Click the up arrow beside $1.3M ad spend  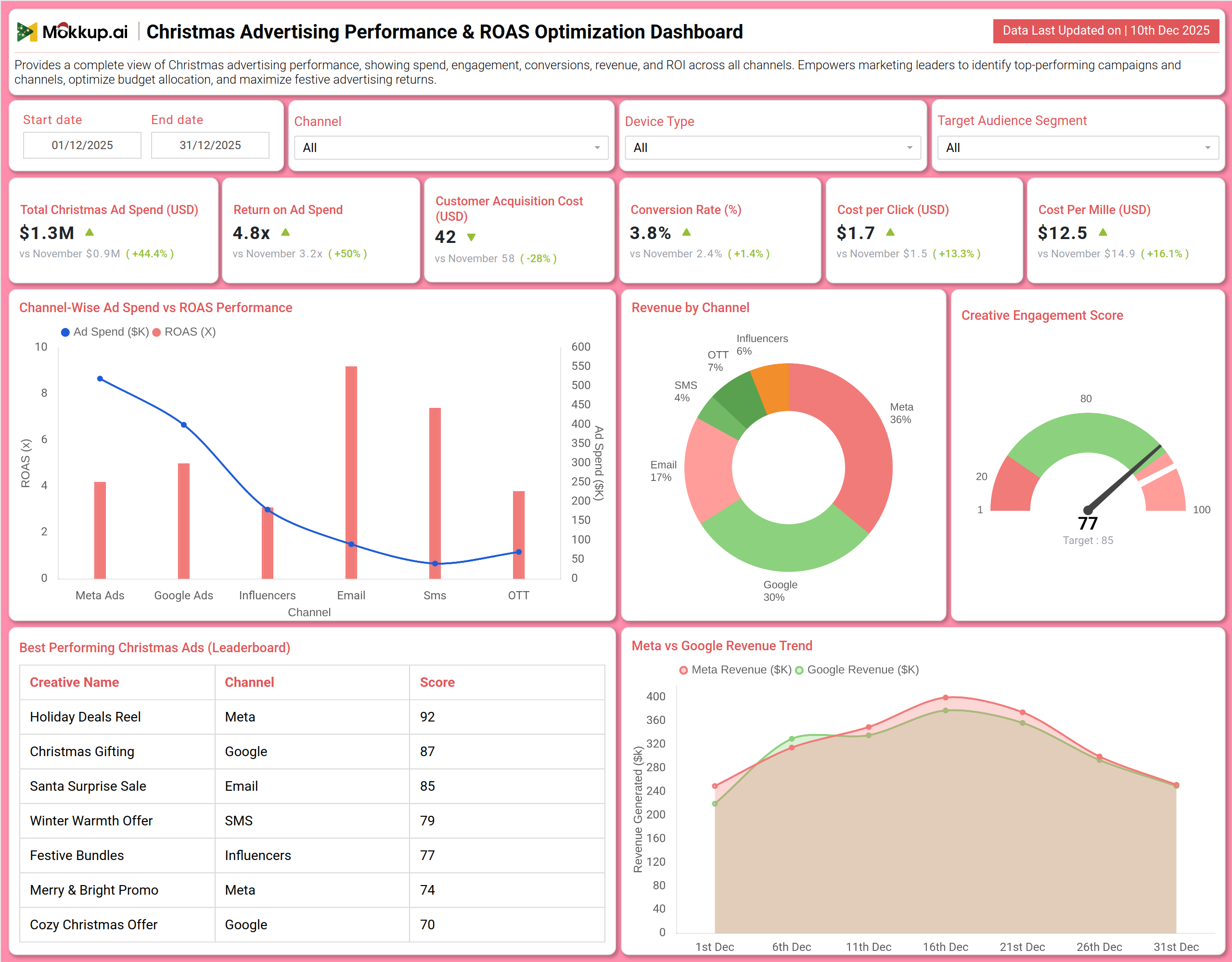point(89,232)
